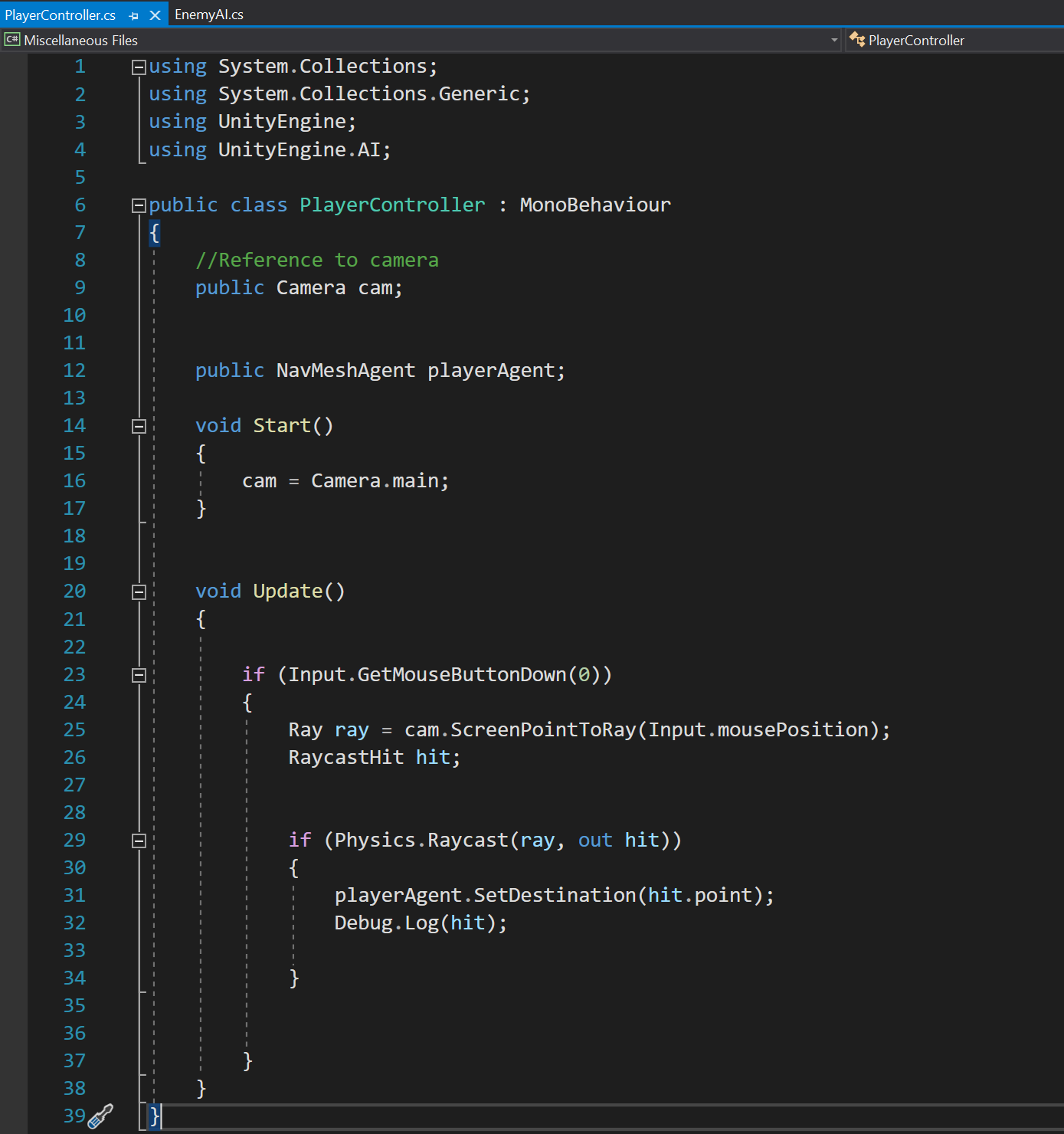Click the PlayerController class name in code
Image resolution: width=1064 pixels, height=1134 pixels.
coord(392,205)
